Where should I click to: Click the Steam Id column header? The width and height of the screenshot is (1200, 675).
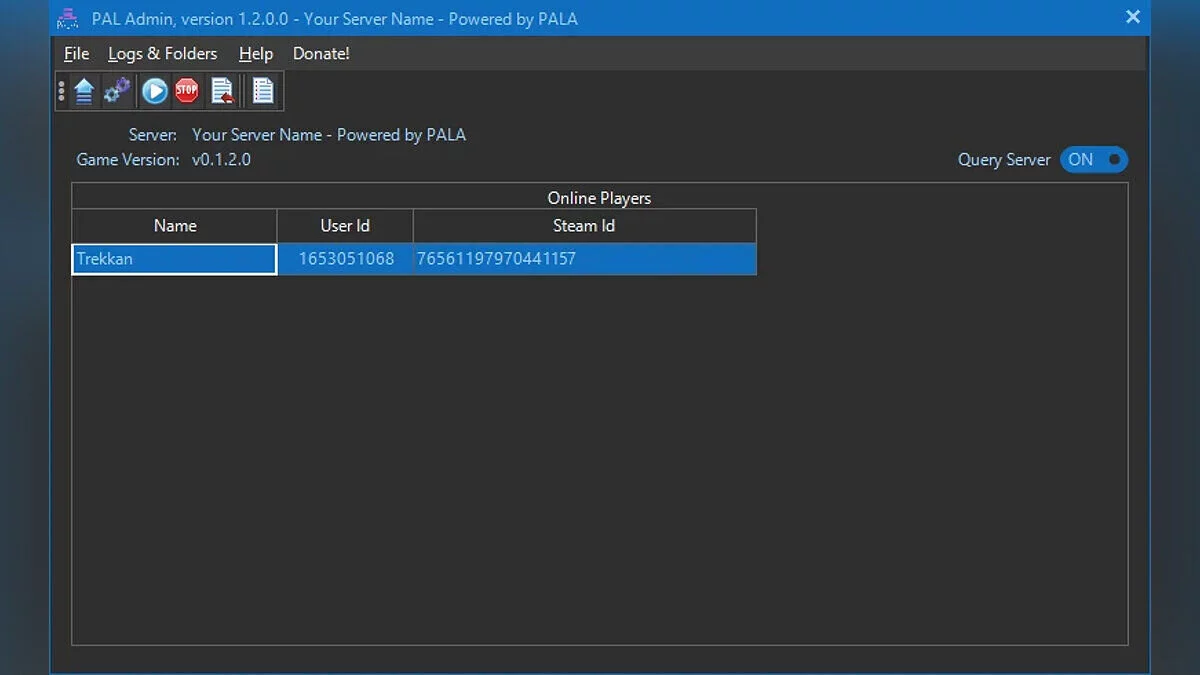click(584, 226)
